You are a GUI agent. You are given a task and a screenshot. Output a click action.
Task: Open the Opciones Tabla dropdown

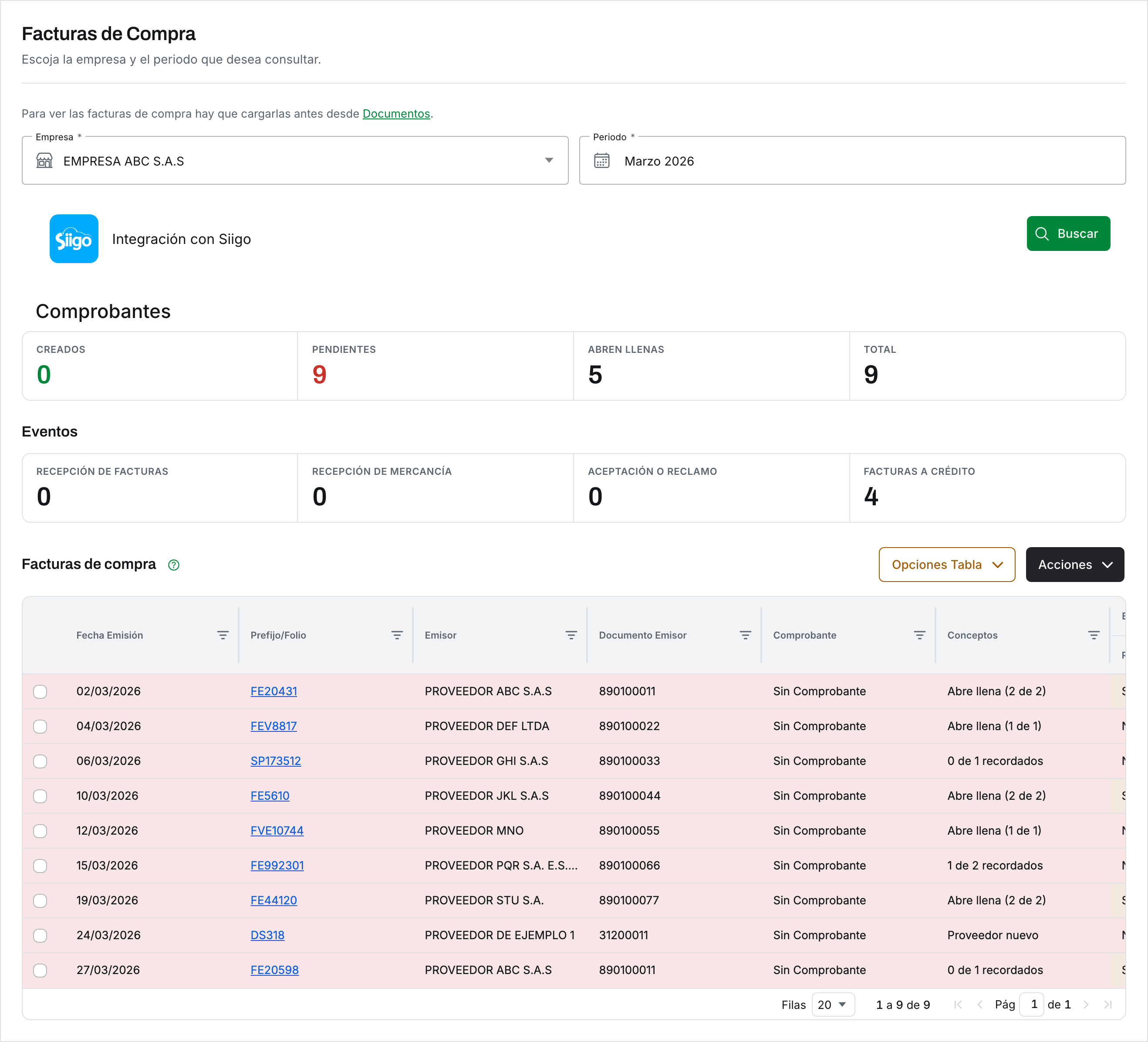946,565
